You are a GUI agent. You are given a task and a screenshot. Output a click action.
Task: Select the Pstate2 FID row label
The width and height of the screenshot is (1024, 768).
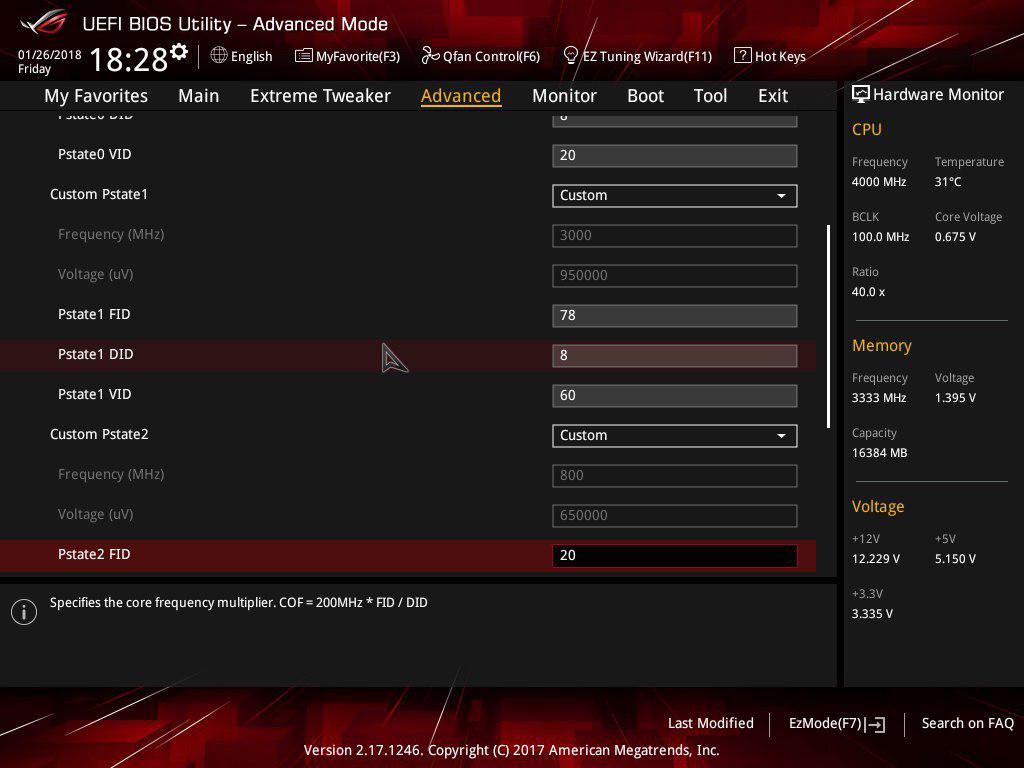click(x=94, y=554)
